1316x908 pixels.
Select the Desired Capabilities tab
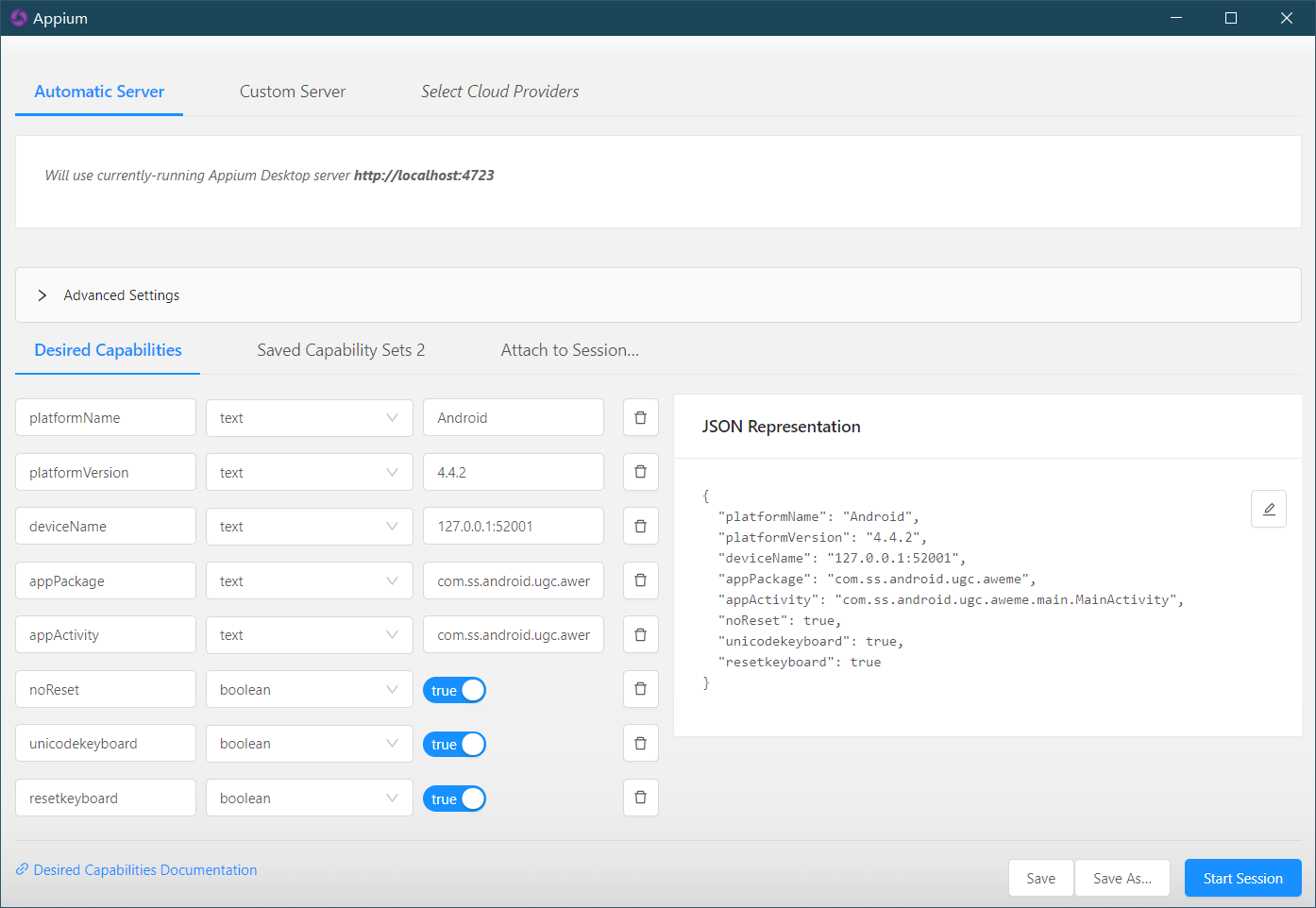tap(108, 350)
